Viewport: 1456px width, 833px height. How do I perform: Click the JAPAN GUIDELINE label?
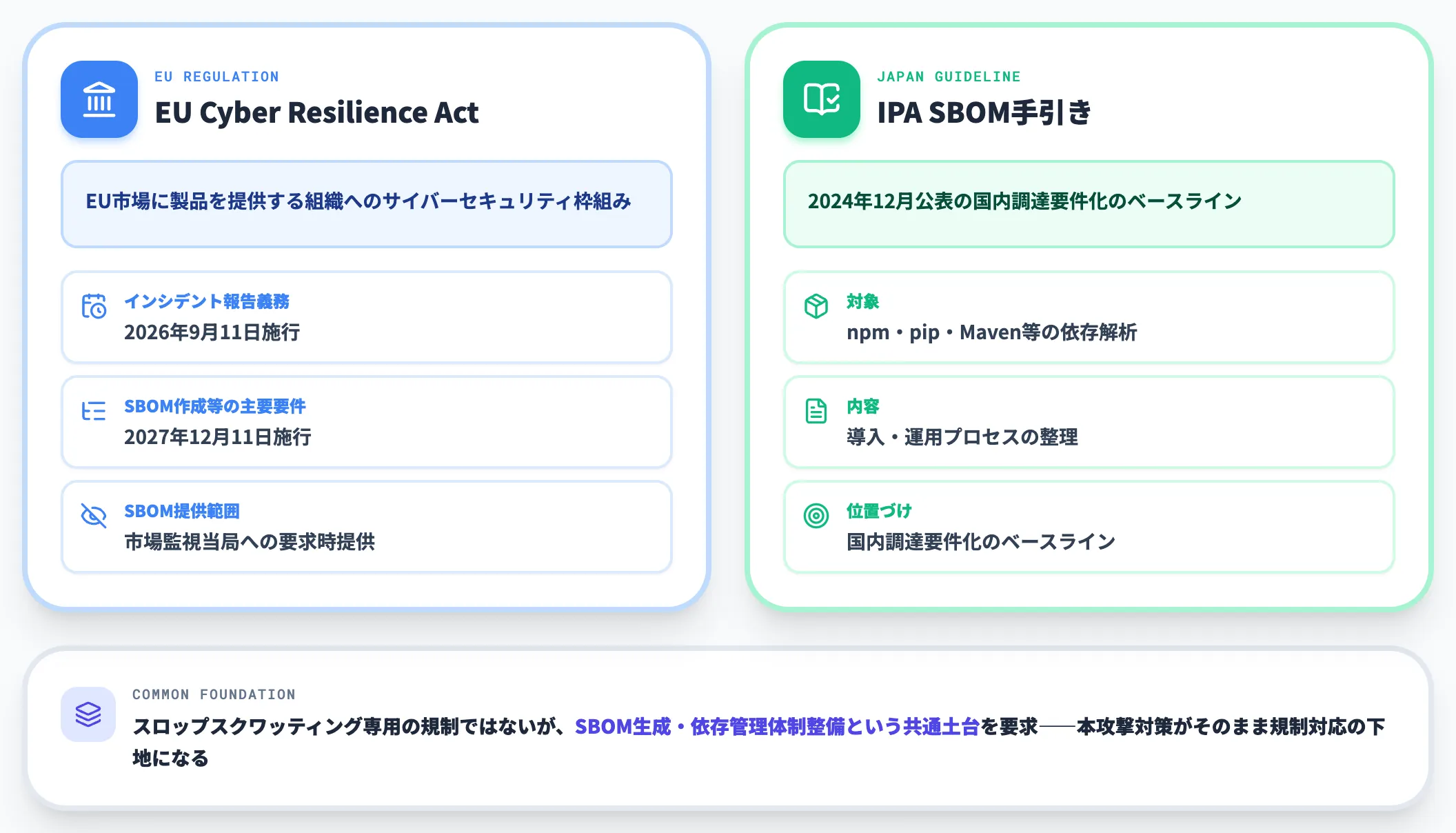(949, 77)
